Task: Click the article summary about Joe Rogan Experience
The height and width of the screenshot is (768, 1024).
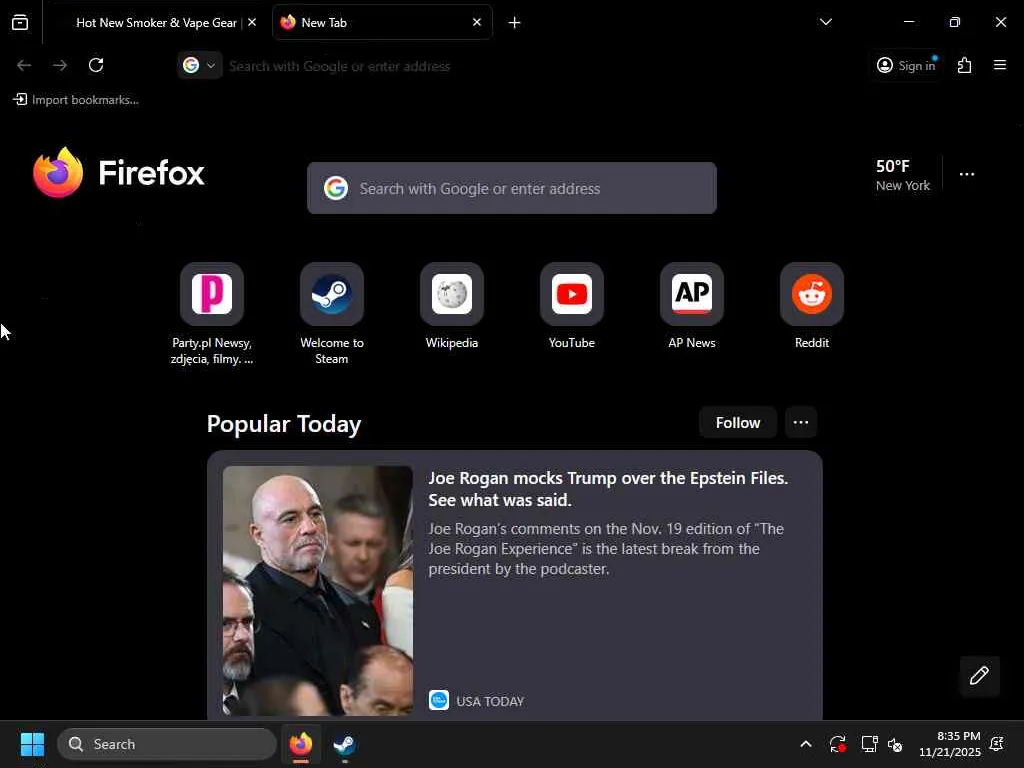Action: tap(606, 549)
